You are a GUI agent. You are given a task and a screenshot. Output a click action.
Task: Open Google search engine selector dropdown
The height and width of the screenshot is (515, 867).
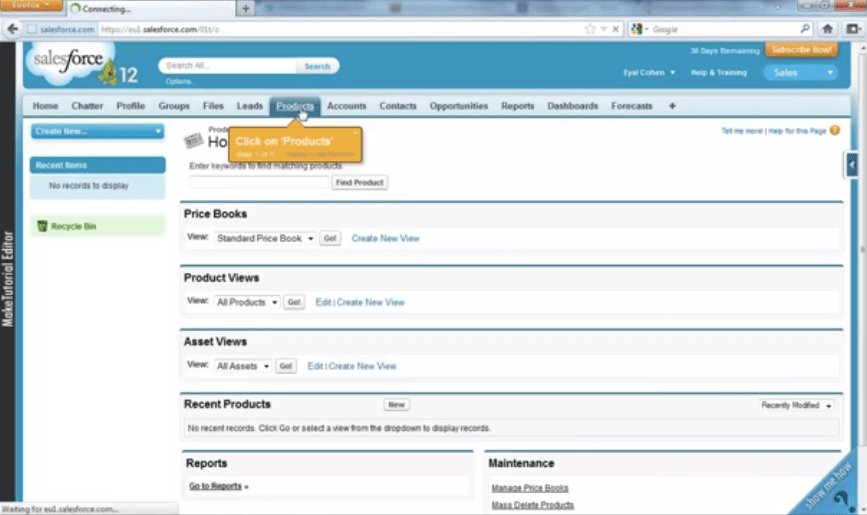tap(640, 29)
